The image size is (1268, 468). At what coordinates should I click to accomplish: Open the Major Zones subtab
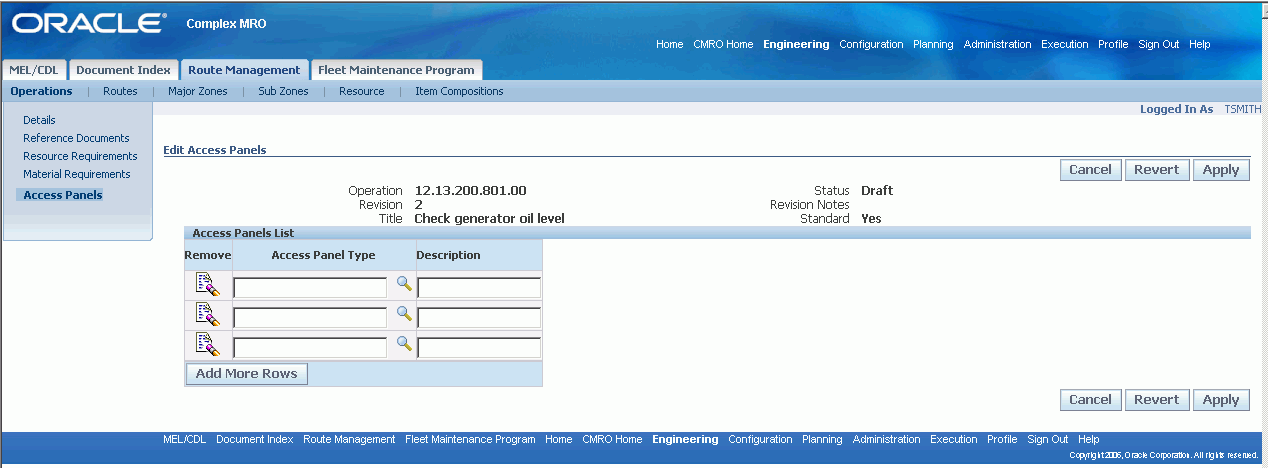pyautogui.click(x=197, y=91)
